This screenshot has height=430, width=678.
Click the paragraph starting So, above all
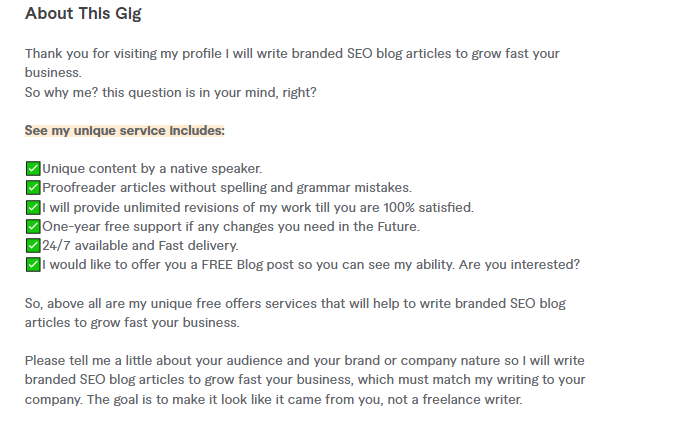(x=295, y=313)
